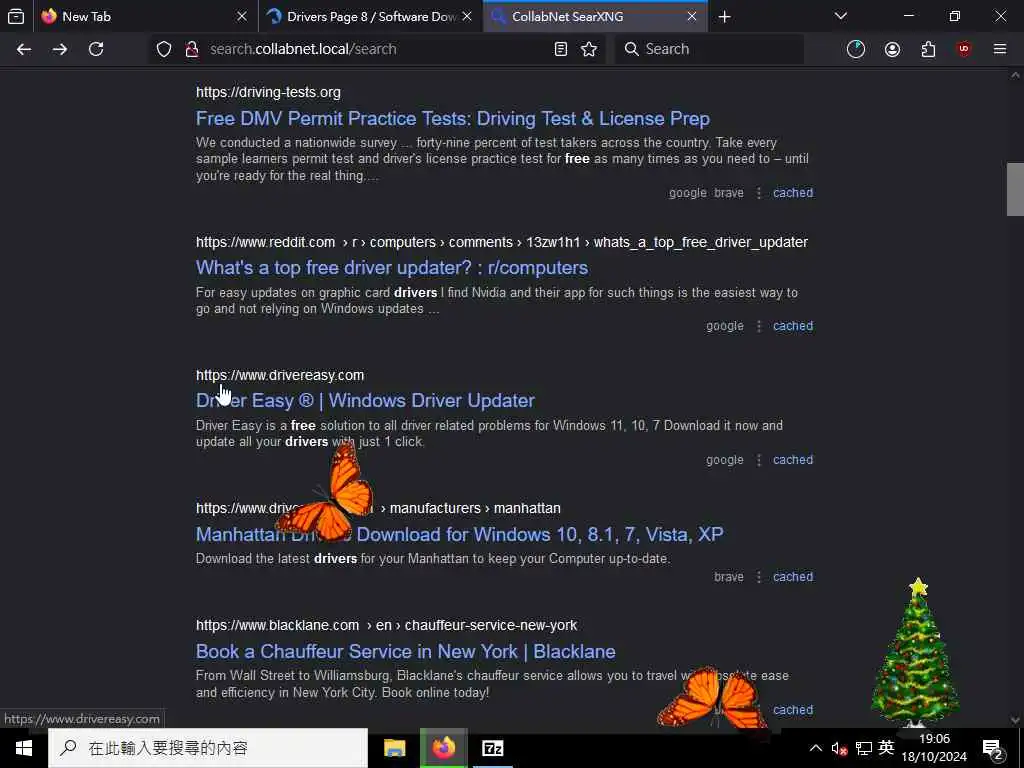Open the uBlock Origin extension

pos(964,49)
